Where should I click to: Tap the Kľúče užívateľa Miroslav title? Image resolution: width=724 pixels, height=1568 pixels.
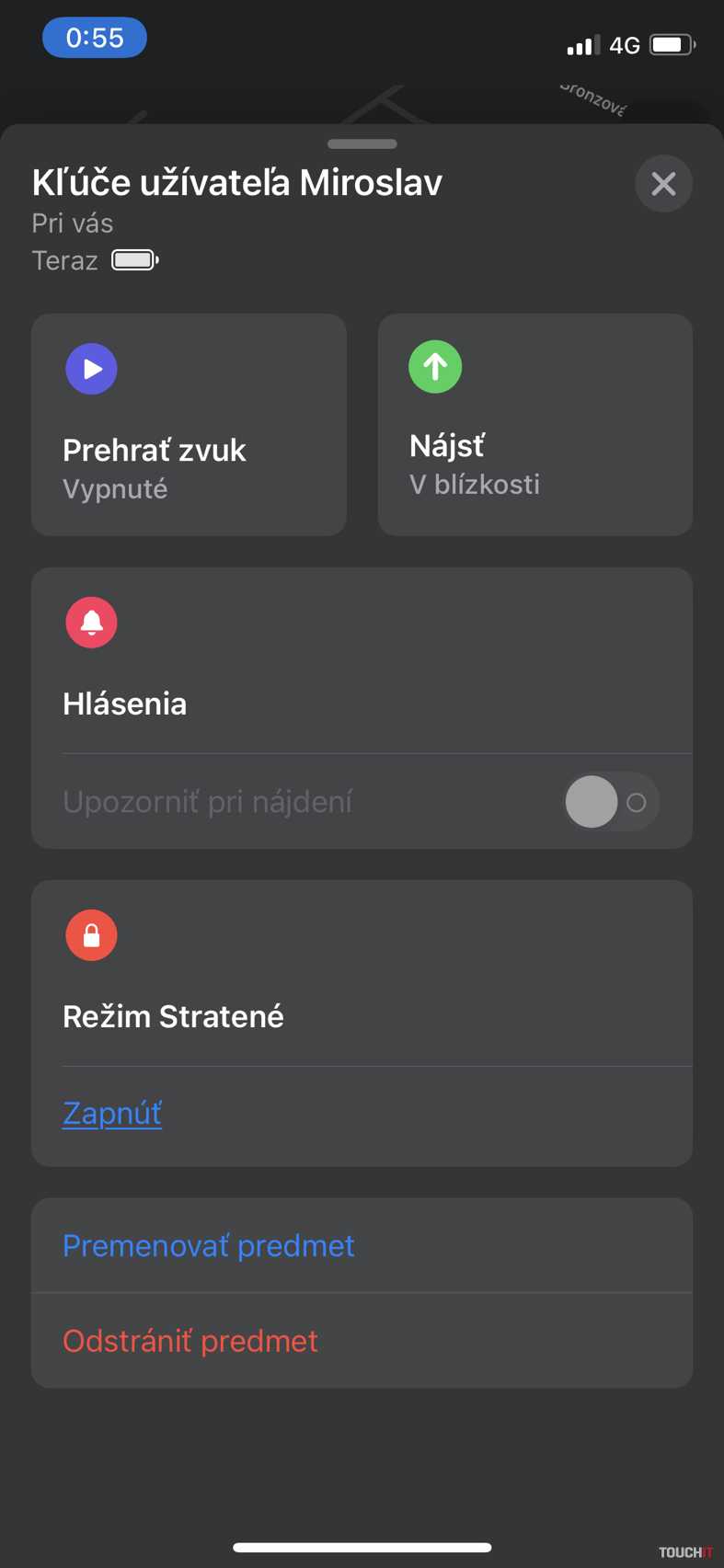pyautogui.click(x=236, y=183)
